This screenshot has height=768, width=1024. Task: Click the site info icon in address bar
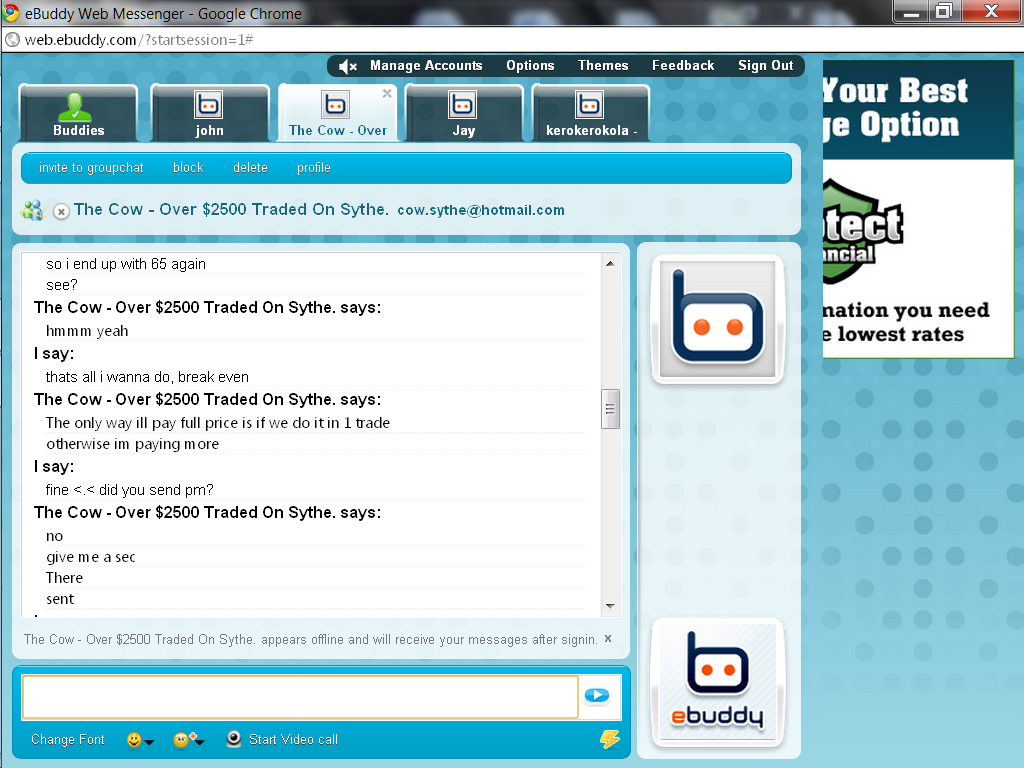(12, 40)
